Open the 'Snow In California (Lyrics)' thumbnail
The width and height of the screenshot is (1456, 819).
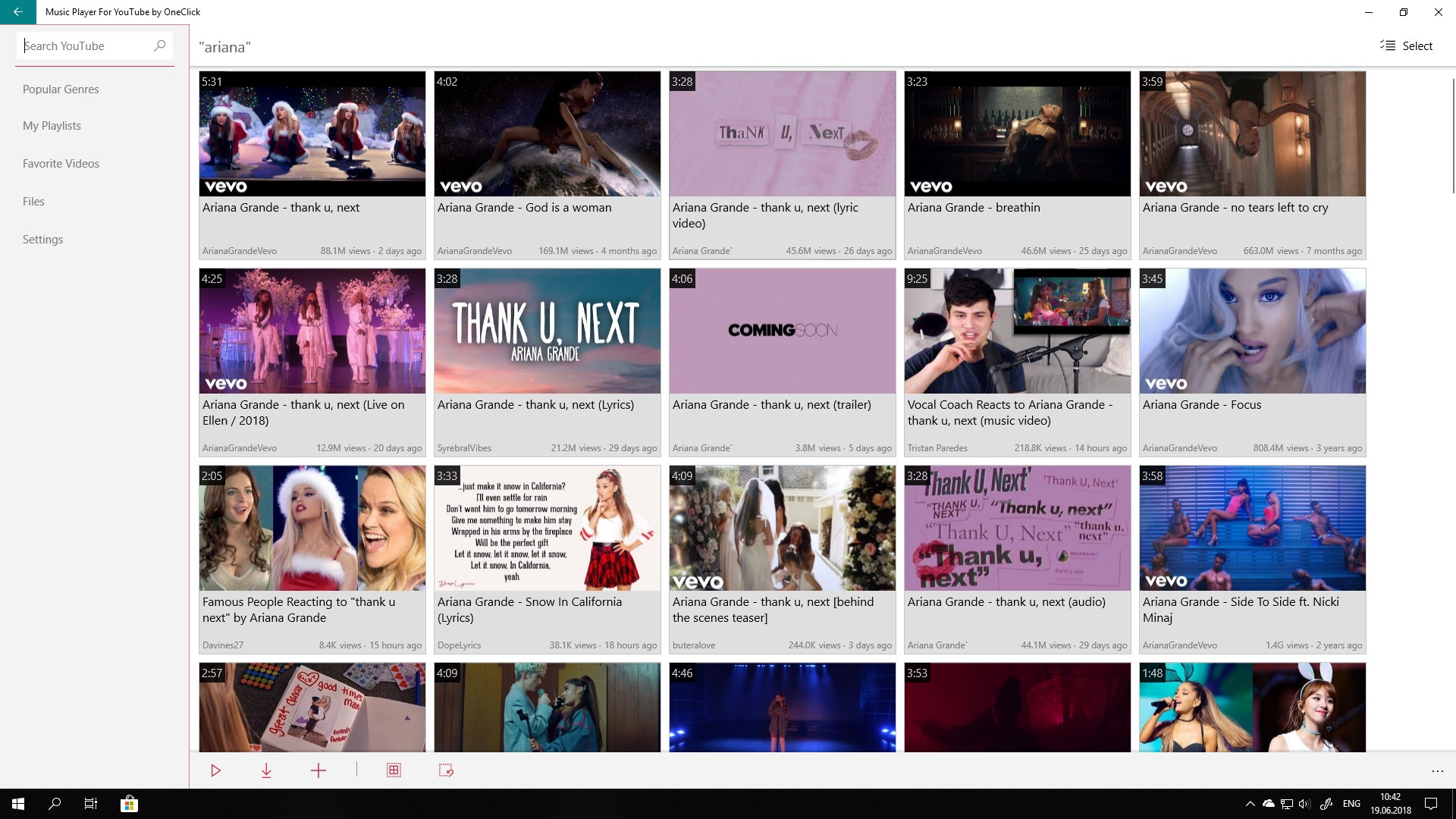(548, 529)
